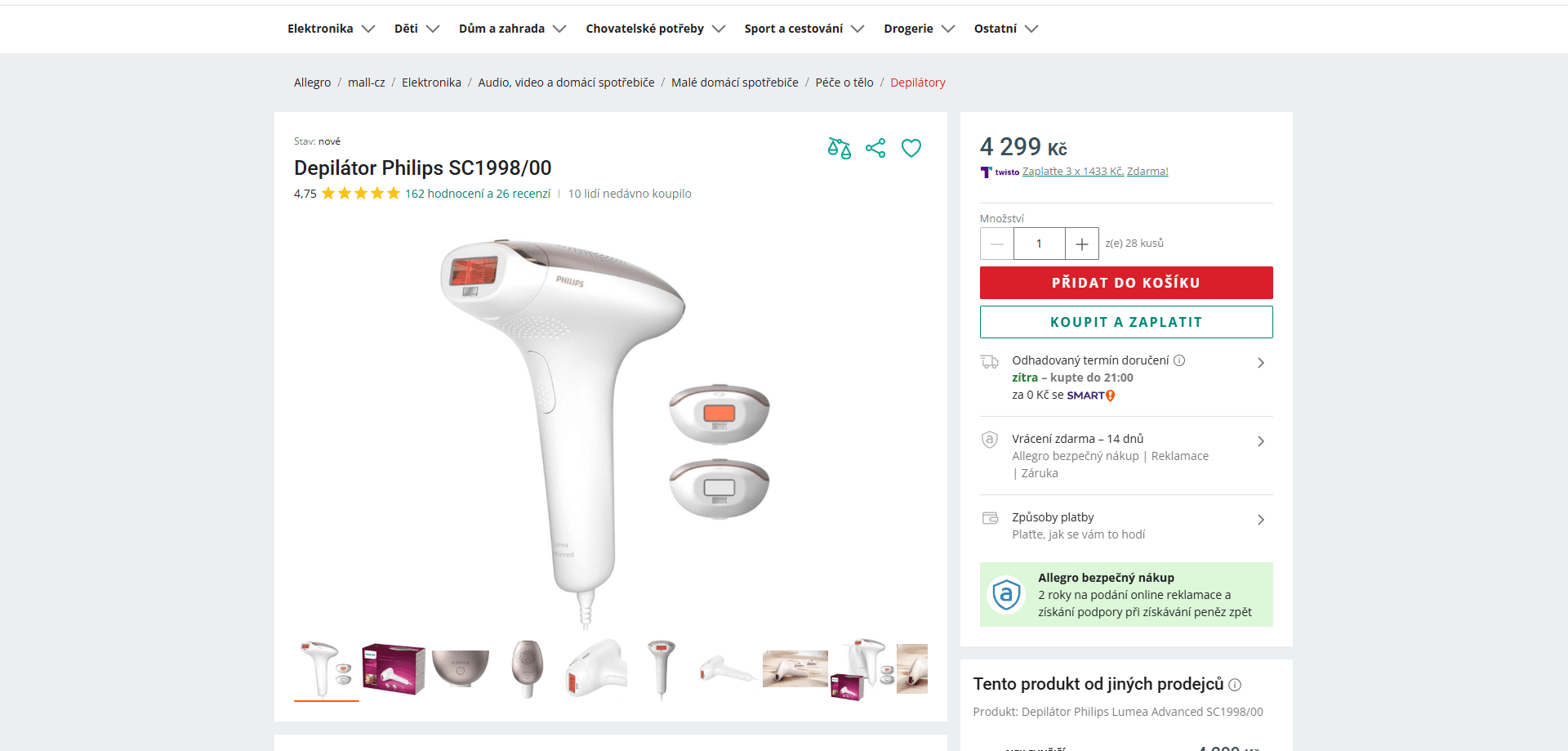Click the Twisto logo icon
Screen dimensions: 1568x751
point(986,172)
